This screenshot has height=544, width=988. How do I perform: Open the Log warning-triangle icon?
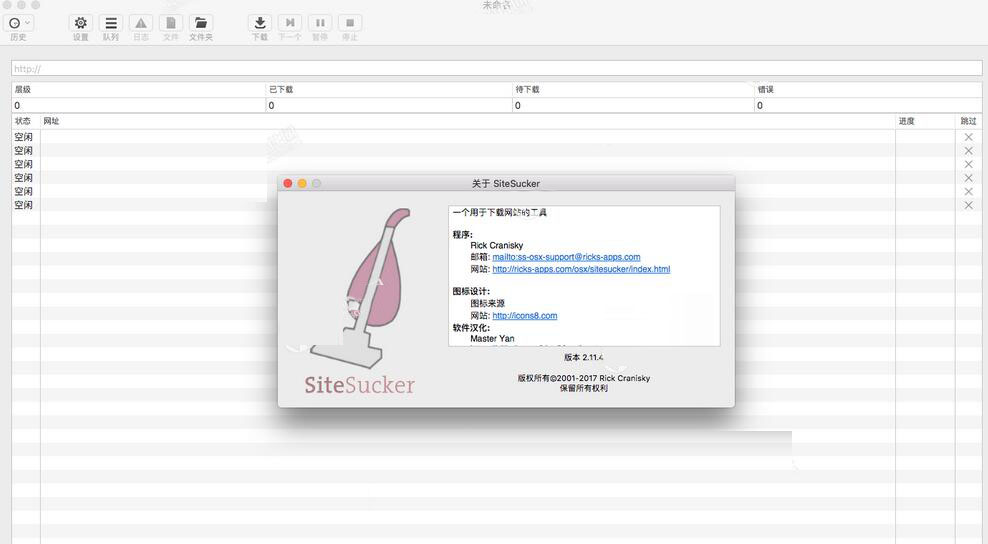[141, 23]
